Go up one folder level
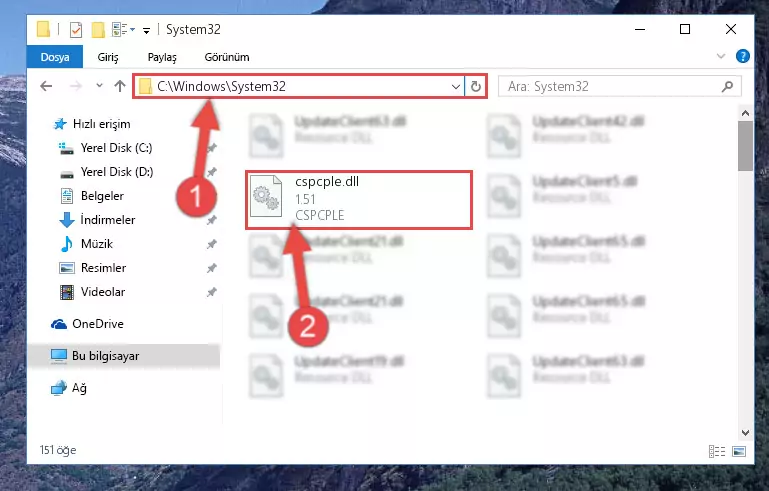The height and width of the screenshot is (491, 769). click(120, 86)
